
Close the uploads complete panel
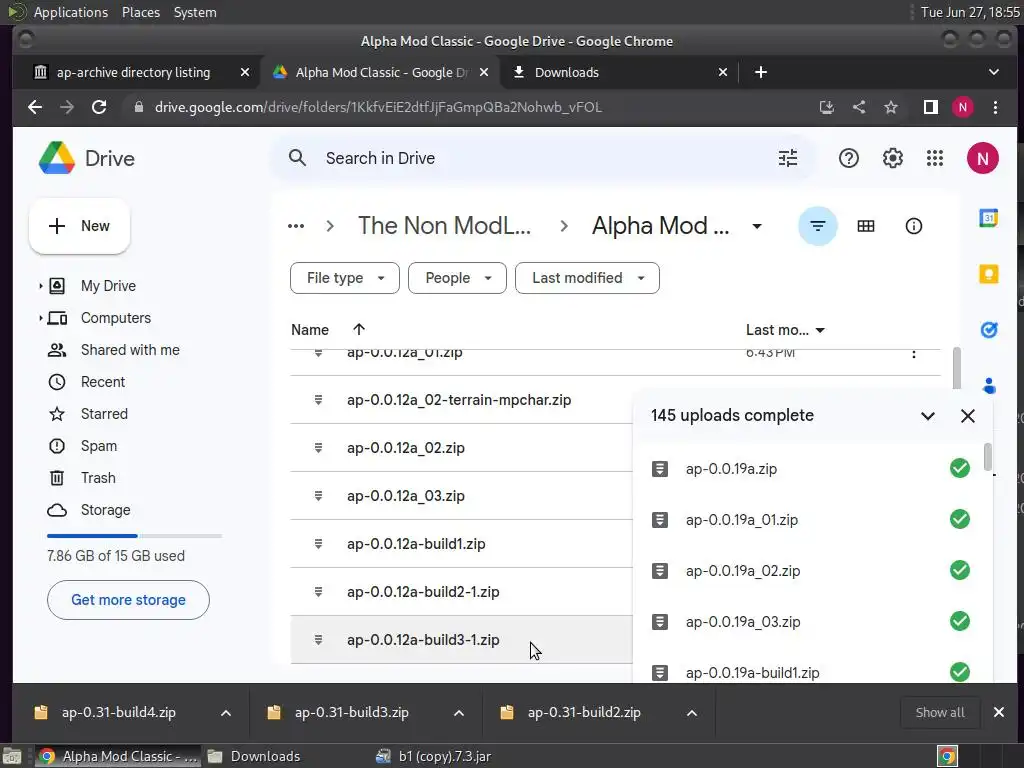point(968,416)
